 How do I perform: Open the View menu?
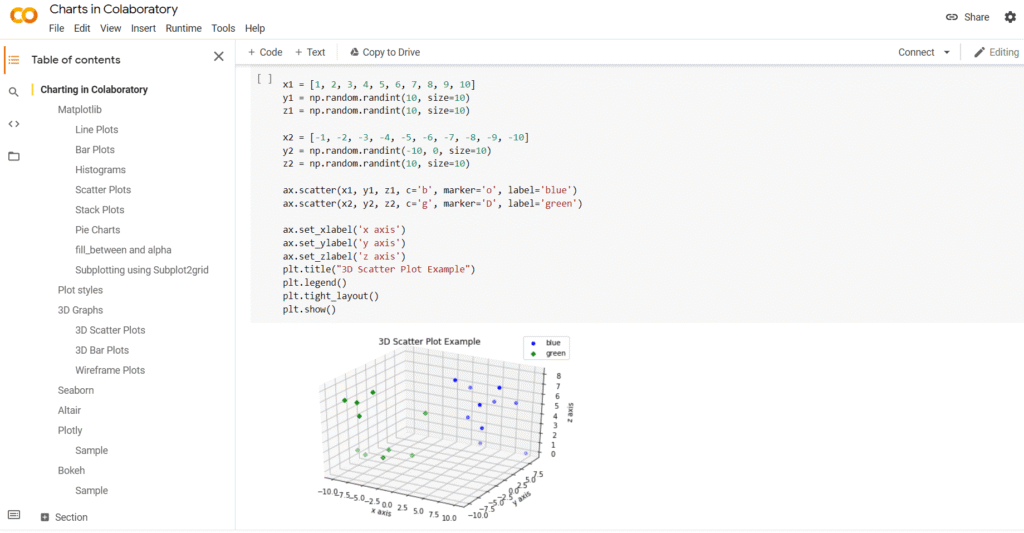click(110, 28)
